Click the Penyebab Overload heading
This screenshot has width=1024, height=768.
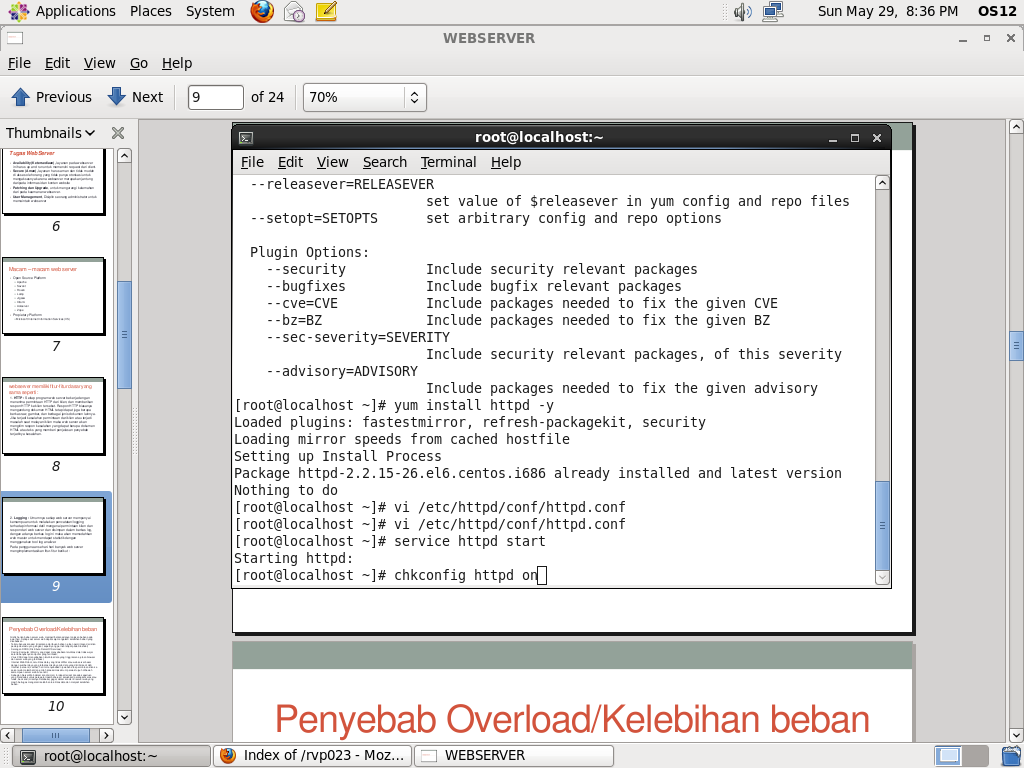tap(572, 720)
